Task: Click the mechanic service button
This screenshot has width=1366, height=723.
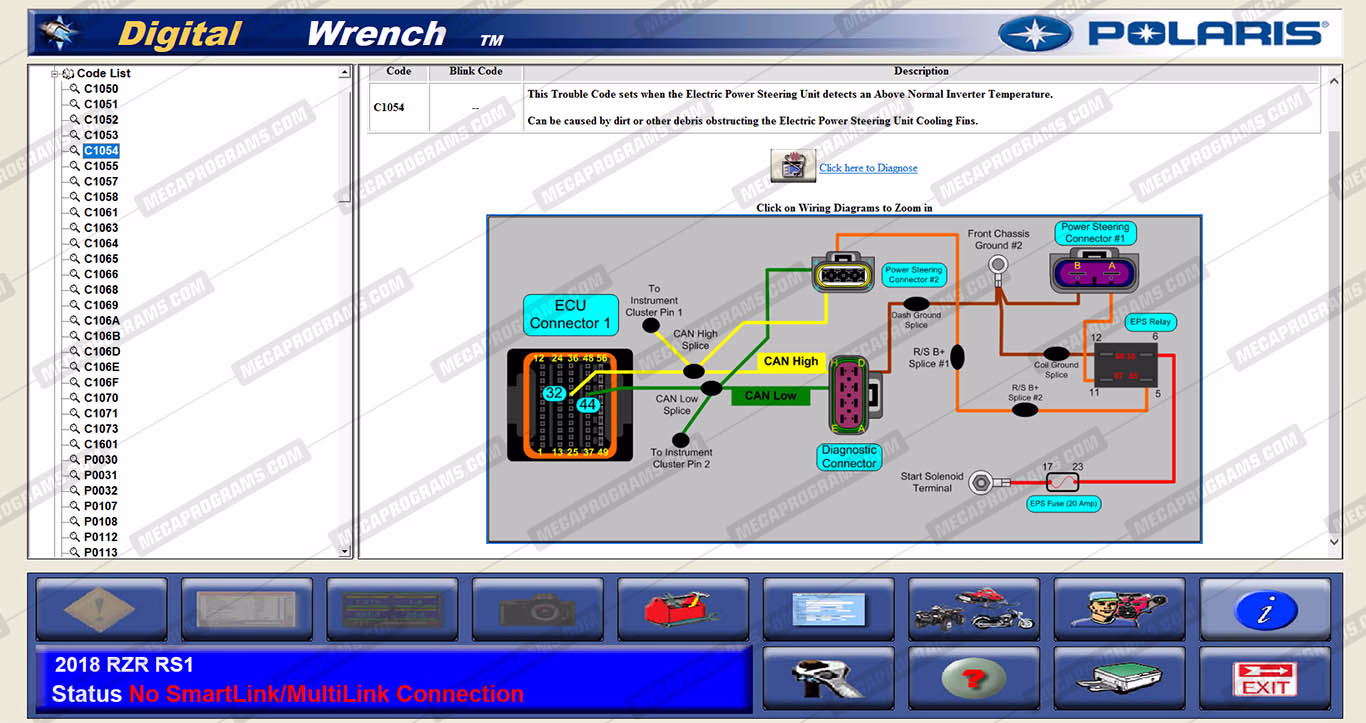Action: (x=1119, y=609)
